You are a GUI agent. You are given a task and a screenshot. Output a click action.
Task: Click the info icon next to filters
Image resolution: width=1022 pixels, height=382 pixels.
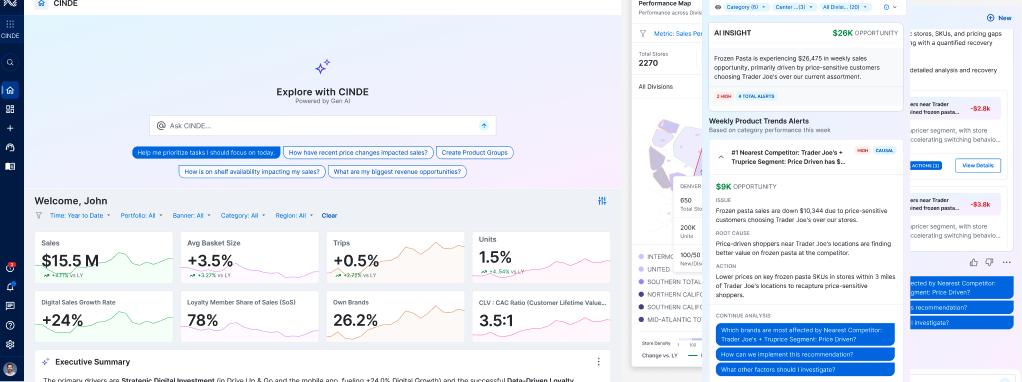click(x=886, y=7)
